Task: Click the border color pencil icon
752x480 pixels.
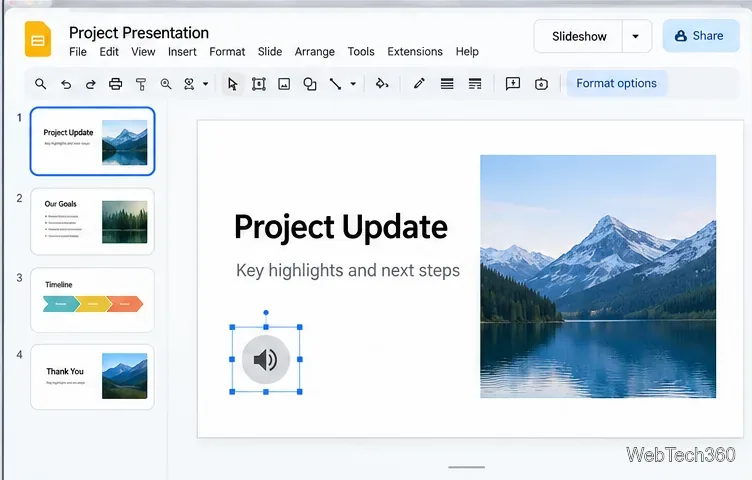Action: (419, 83)
